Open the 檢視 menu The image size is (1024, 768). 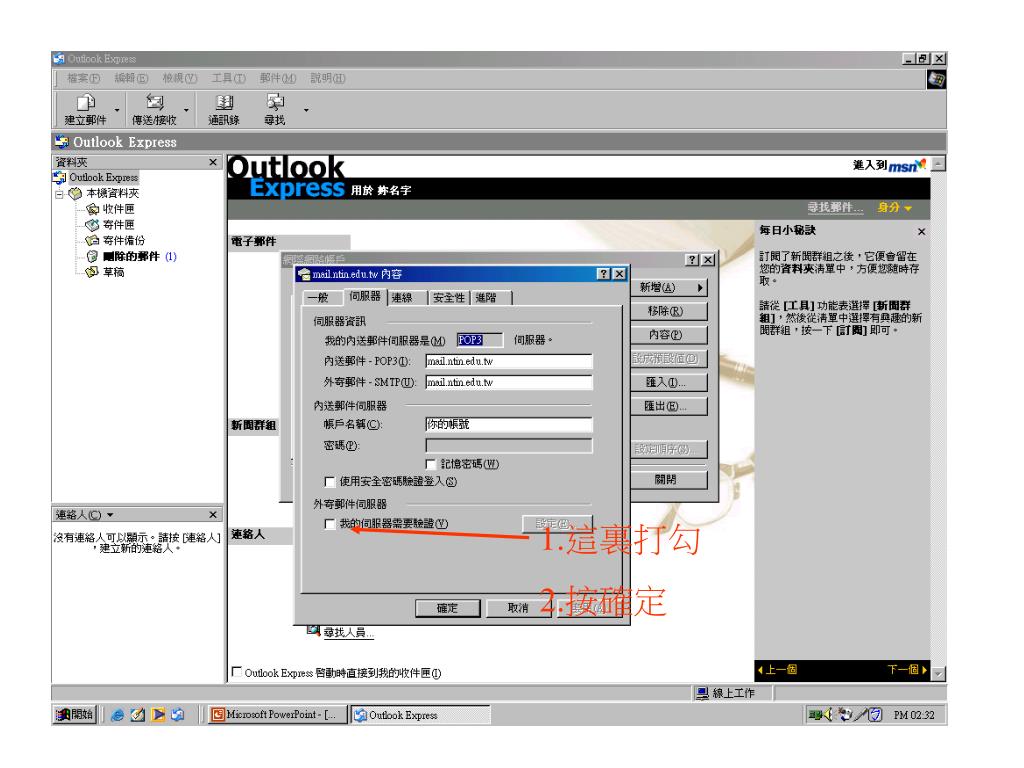point(180,78)
